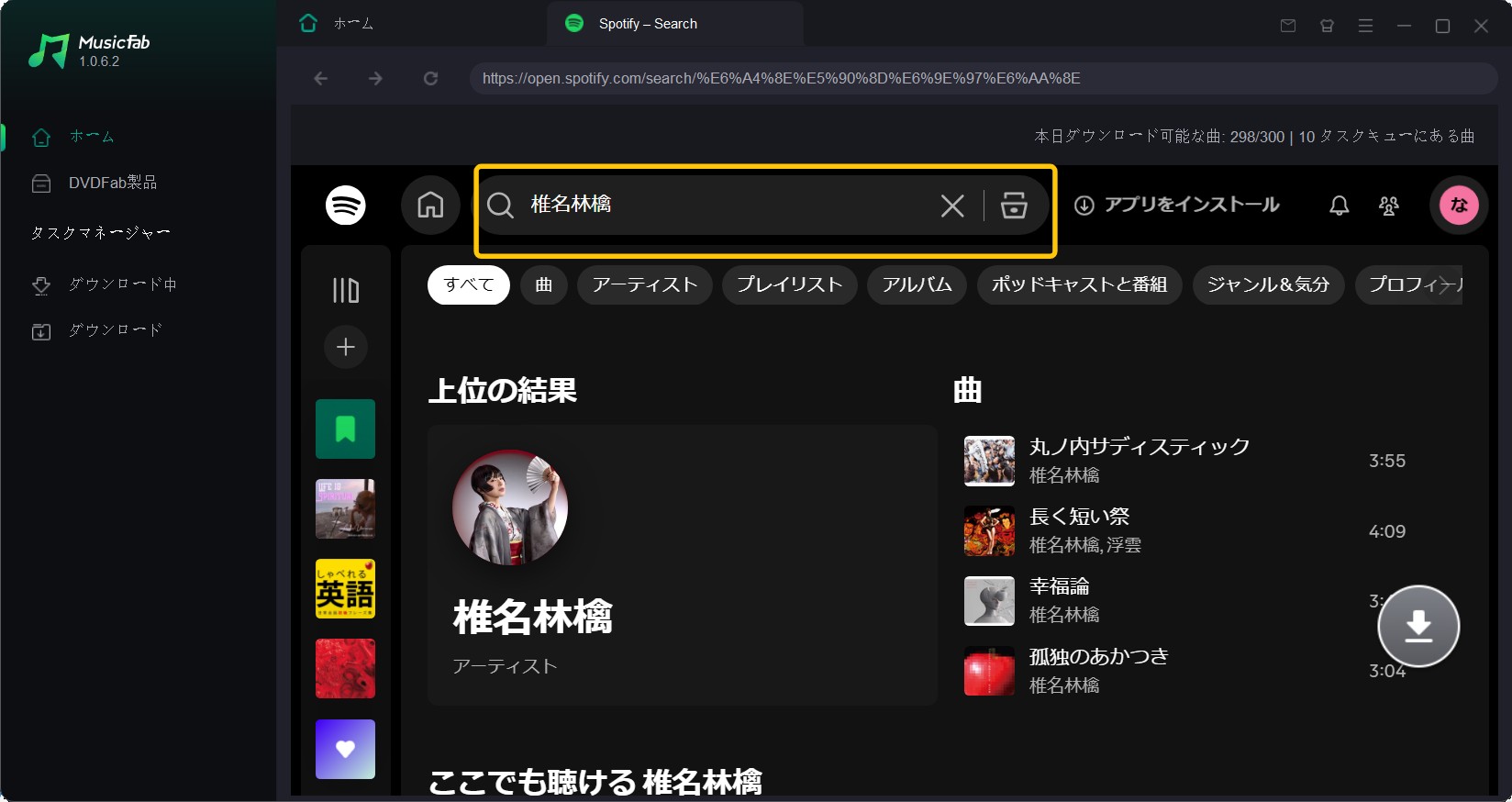Viewport: 1512px width, 802px height.
Task: Select the アーティスト filter chip
Action: click(645, 284)
